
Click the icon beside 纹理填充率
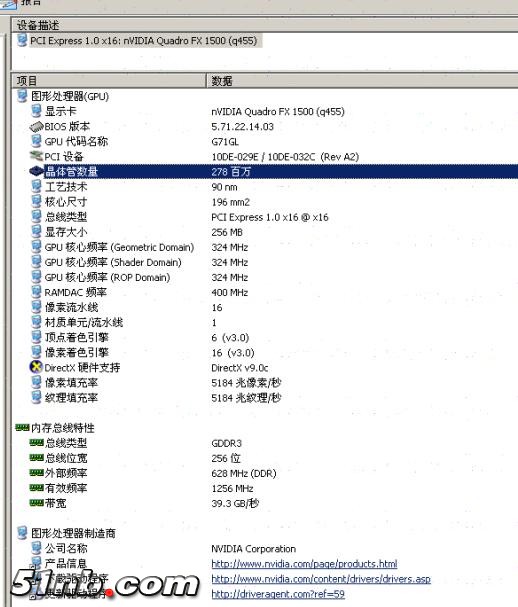click(36, 398)
